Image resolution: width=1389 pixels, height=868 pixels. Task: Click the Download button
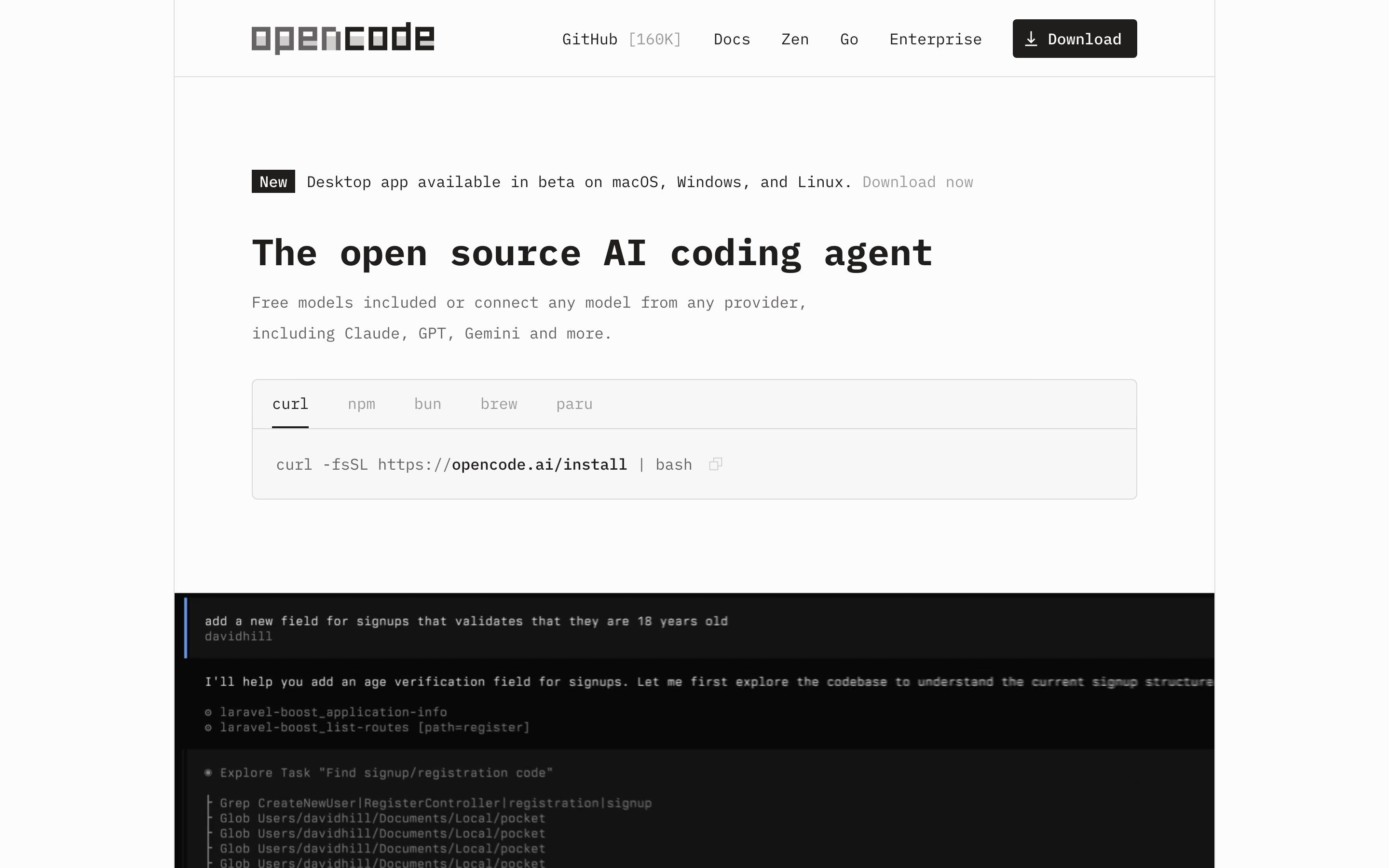pyautogui.click(x=1075, y=39)
